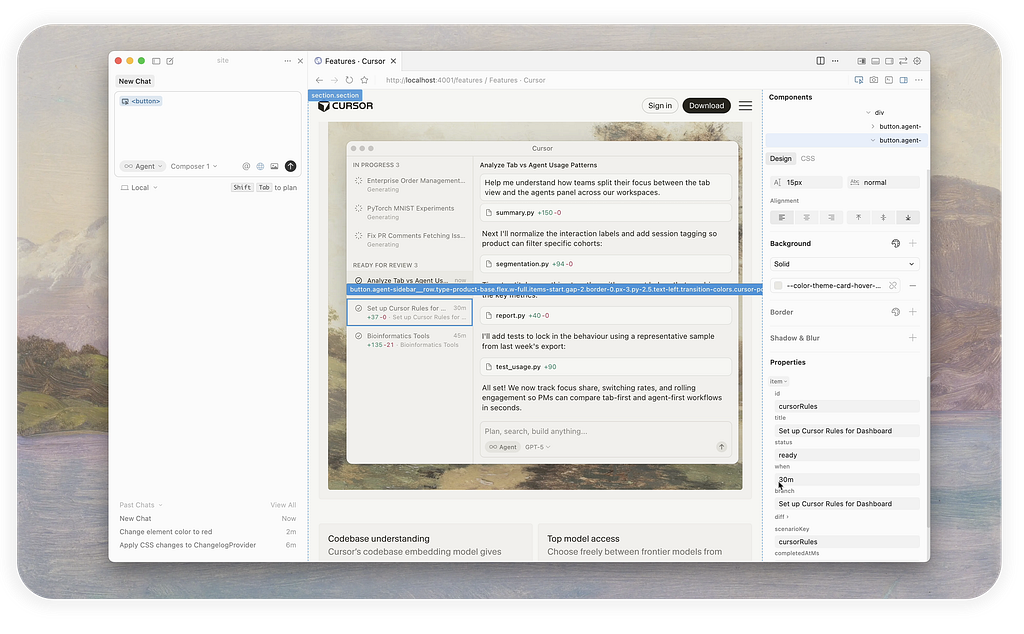The height and width of the screenshot is (634, 1024).
Task: Remove the background fill with the minus icon
Action: (x=913, y=285)
